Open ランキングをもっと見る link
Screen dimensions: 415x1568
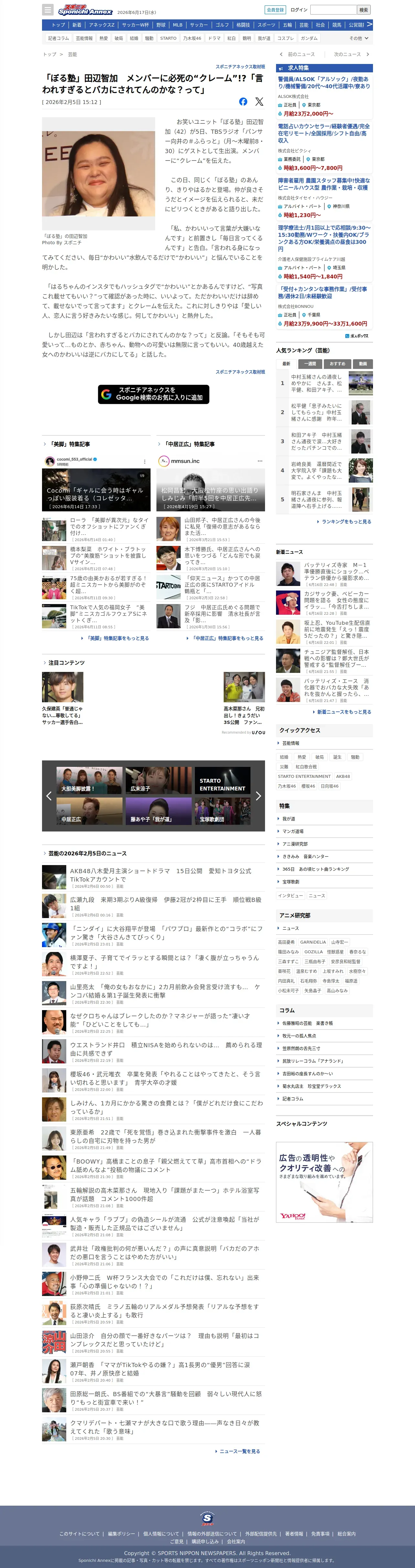pyautogui.click(x=346, y=522)
